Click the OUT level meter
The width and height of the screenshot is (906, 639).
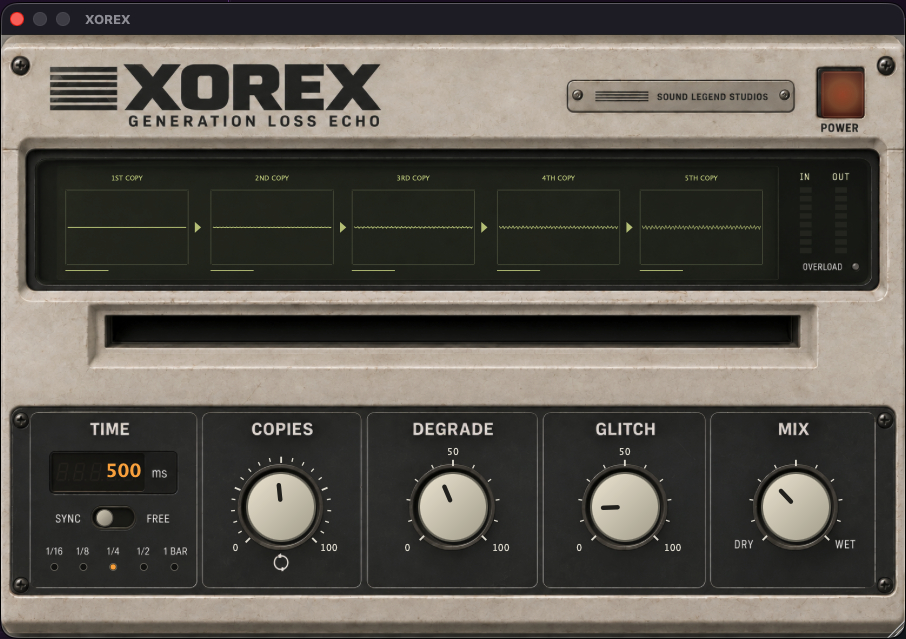[x=841, y=220]
